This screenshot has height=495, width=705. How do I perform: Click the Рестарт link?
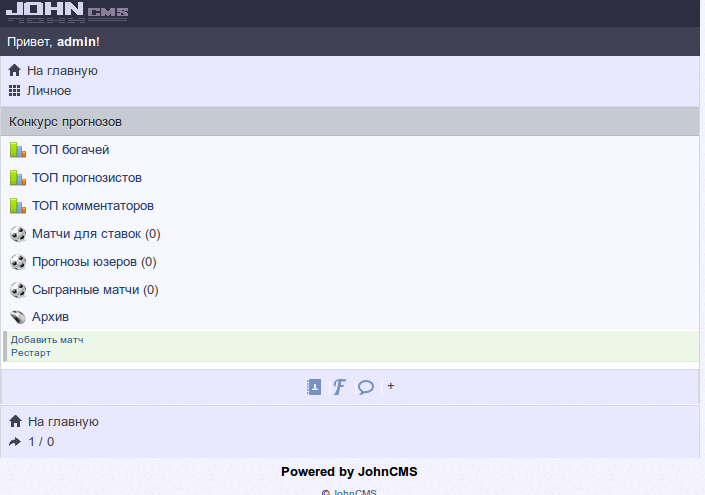coord(31,353)
